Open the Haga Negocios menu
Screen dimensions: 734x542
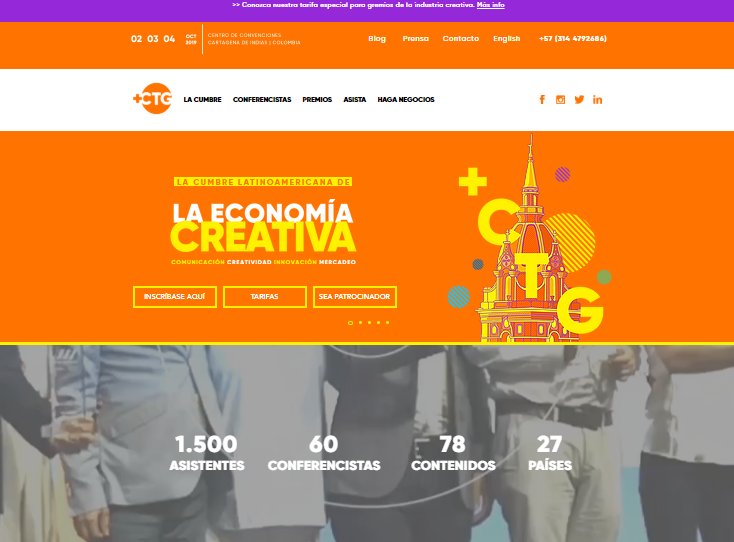(406, 100)
